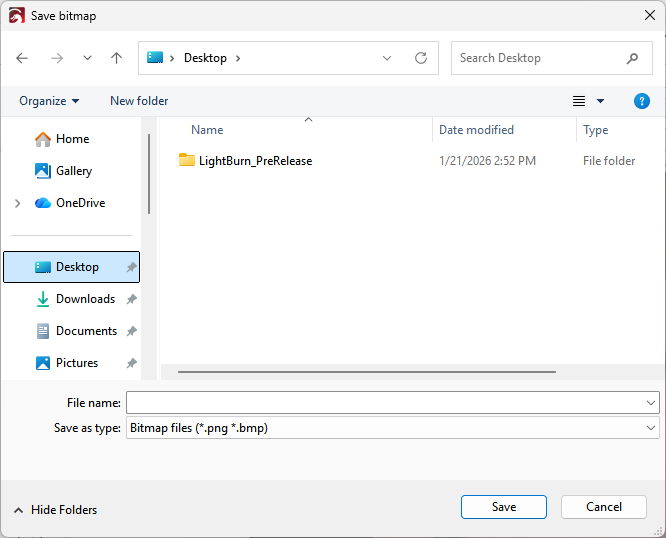Click the desktop icon in the address bar
This screenshot has width=666, height=538.
pyautogui.click(x=155, y=57)
